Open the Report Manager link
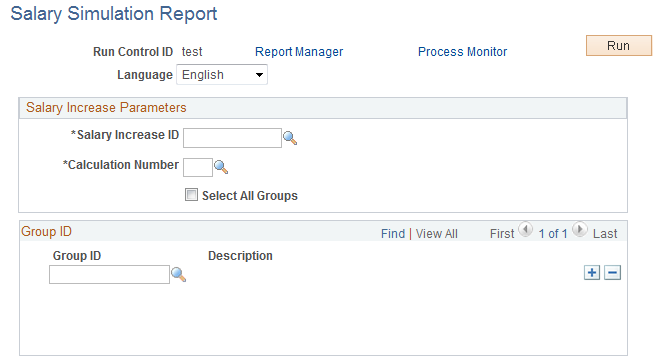The height and width of the screenshot is (361, 658). tap(299, 52)
